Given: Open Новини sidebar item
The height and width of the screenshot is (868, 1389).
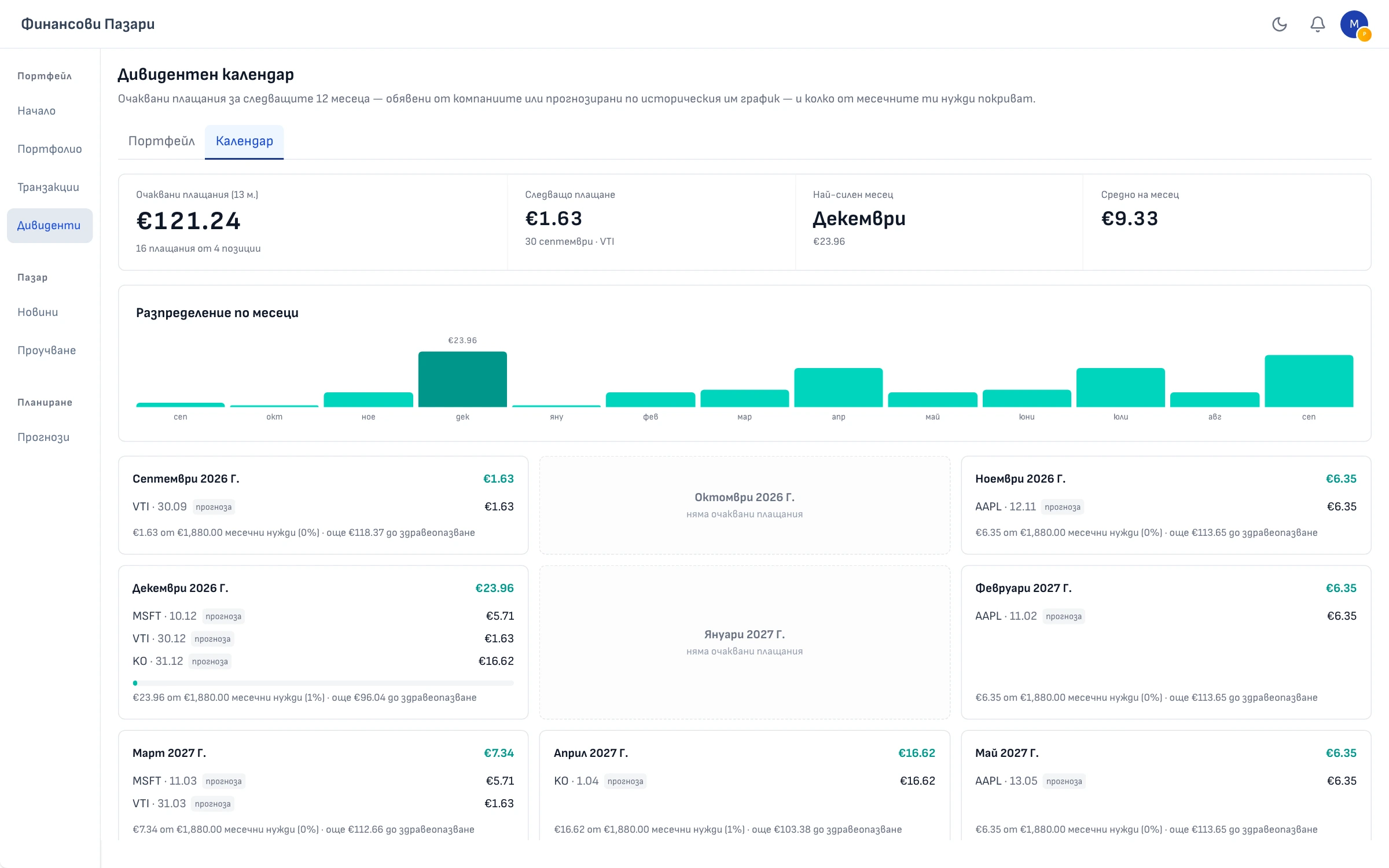Looking at the screenshot, I should pyautogui.click(x=50, y=312).
